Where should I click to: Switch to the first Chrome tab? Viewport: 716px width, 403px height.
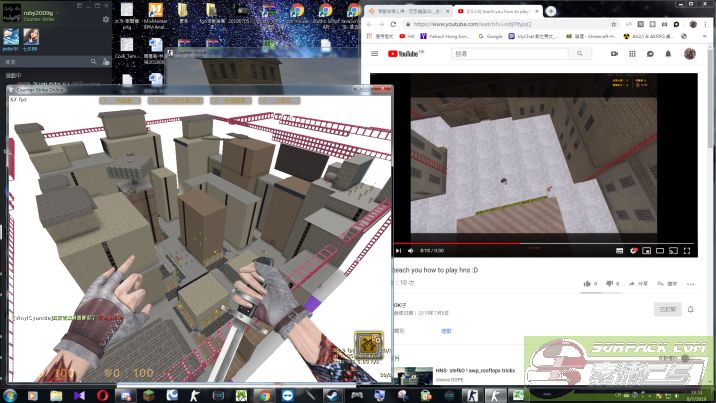point(408,11)
